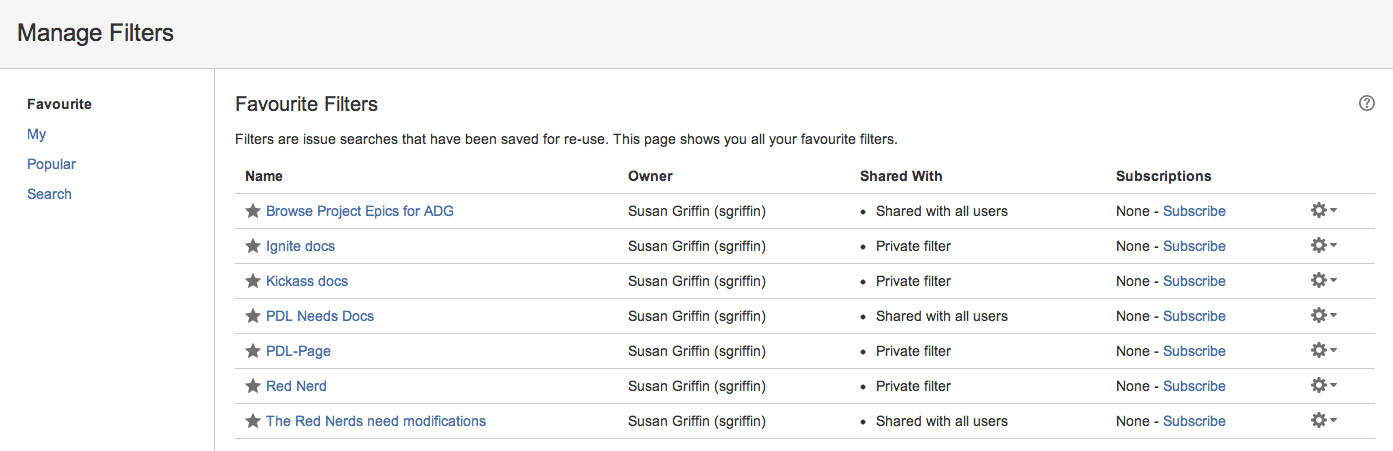
Task: Click gear icon in PDL Needs Docs row
Action: tap(1323, 316)
